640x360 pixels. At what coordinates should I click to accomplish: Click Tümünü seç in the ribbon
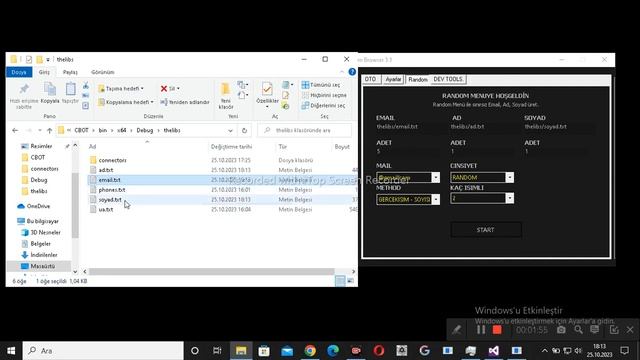321,85
